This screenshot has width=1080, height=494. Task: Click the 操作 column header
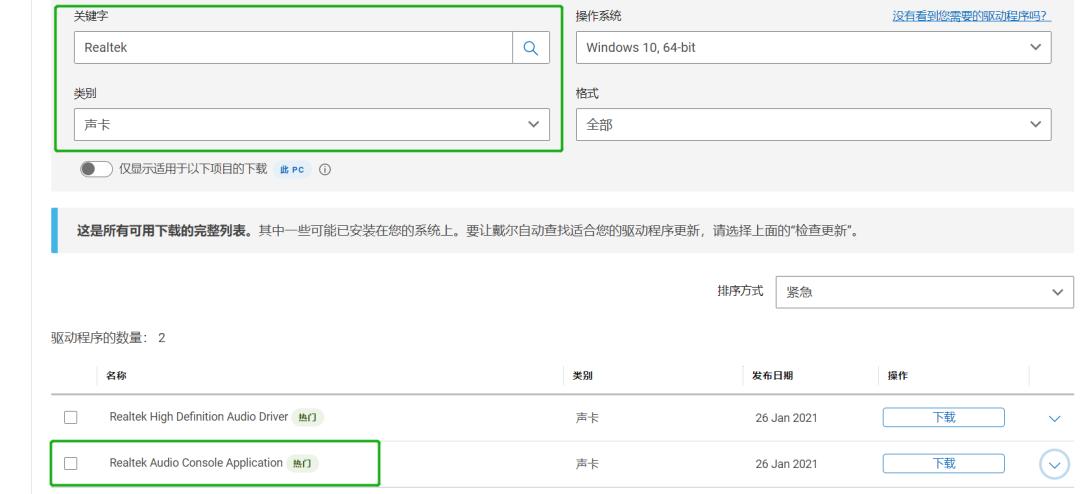(x=897, y=375)
